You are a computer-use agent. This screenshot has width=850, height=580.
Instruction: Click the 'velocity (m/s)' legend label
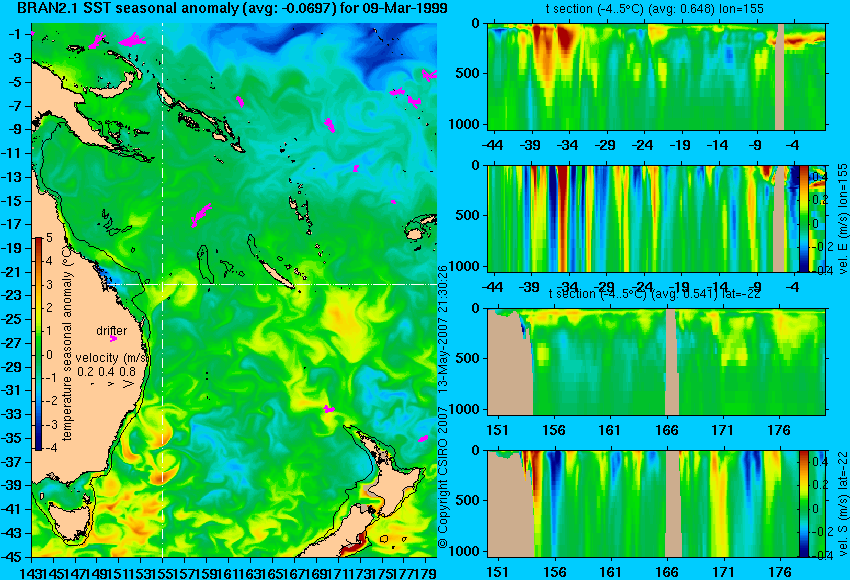click(113, 358)
